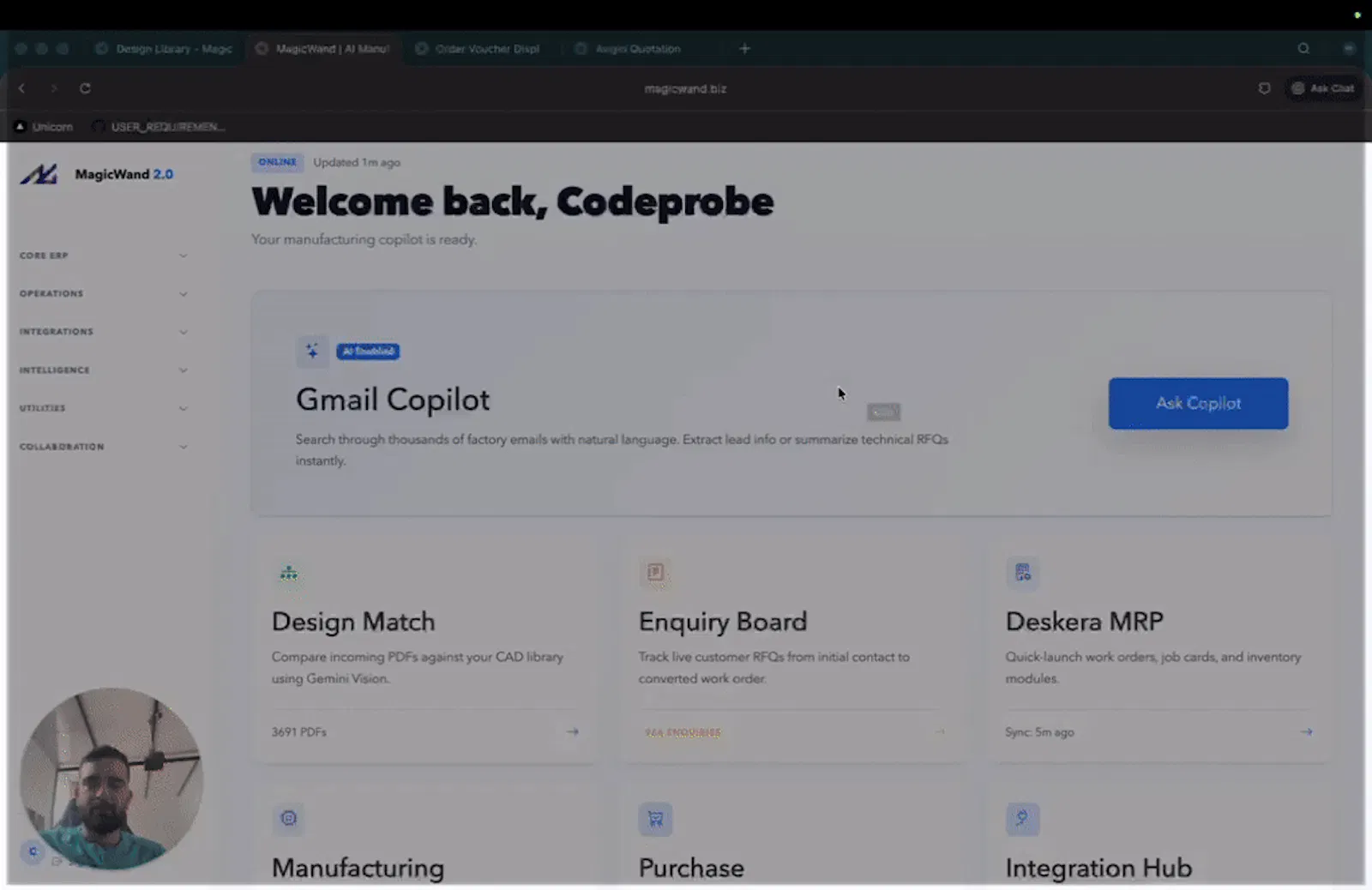The width and height of the screenshot is (1372, 890).
Task: Click the browser search magnifier icon
Action: point(1303,49)
